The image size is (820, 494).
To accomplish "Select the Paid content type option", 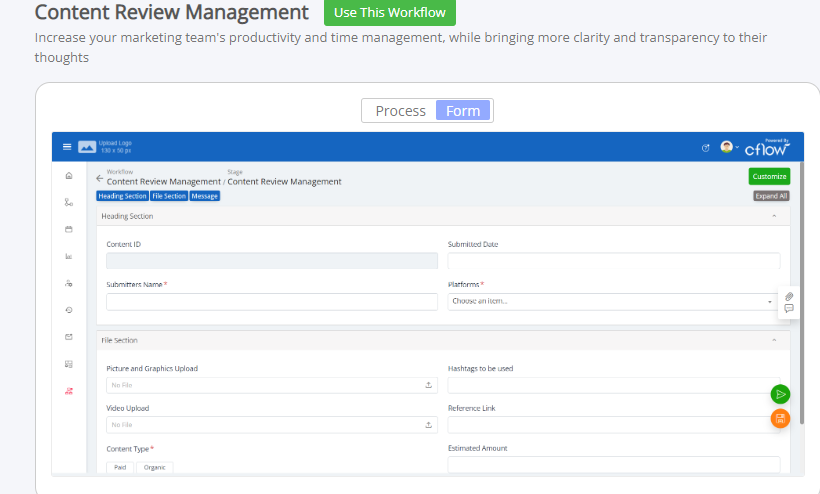I will (120, 467).
